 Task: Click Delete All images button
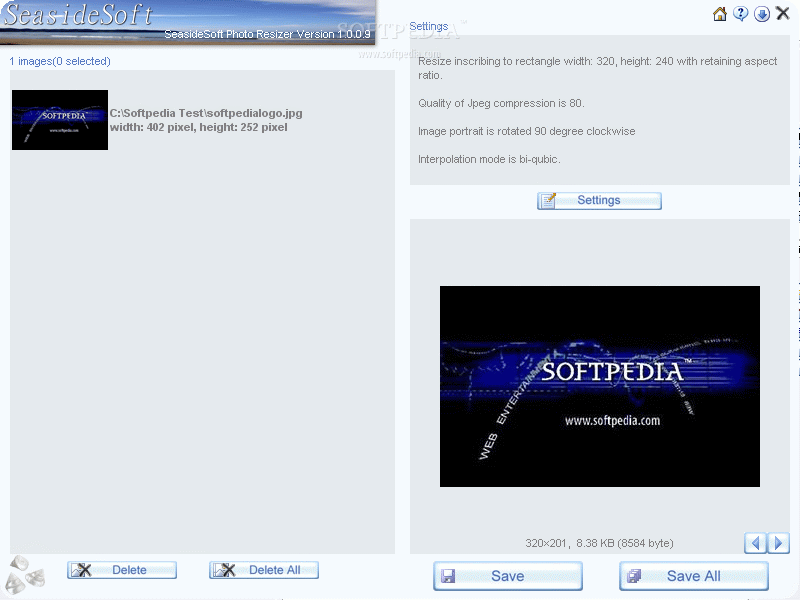point(264,570)
